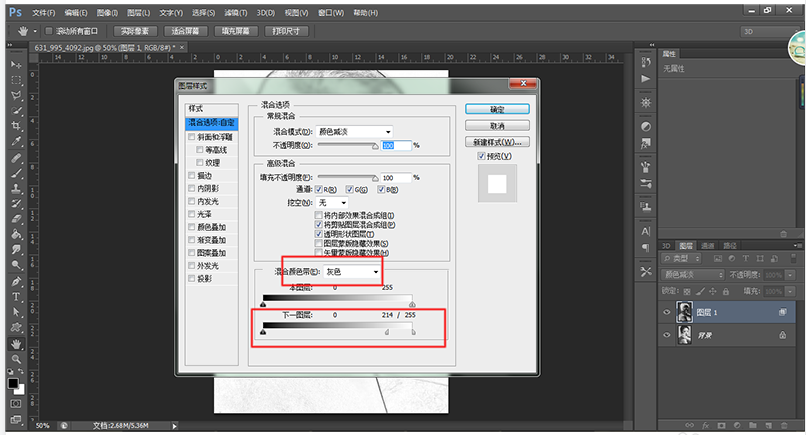Open the 混合颜色带 dropdown showing 灰色
806x435 pixels.
(x=353, y=272)
